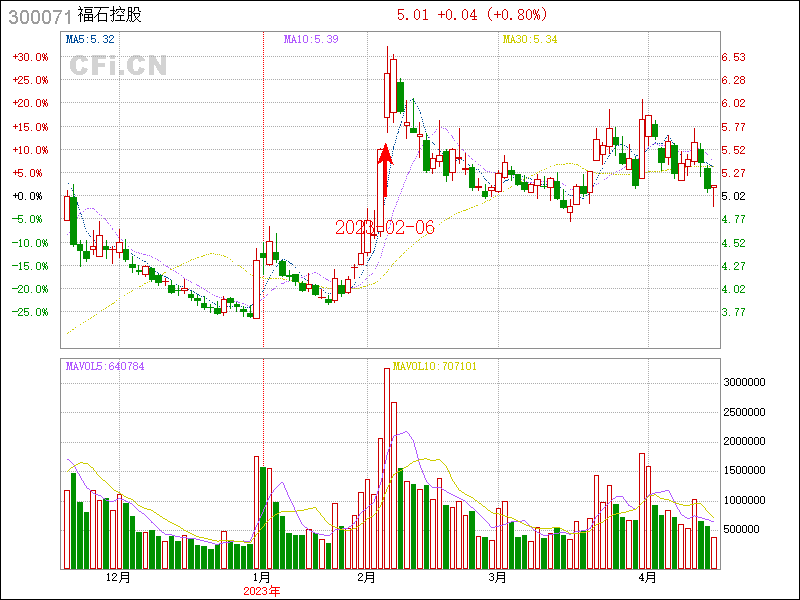Viewport: 800px width, 600px height.
Task: Click the CFi.CN watermark logo
Action: point(118,66)
